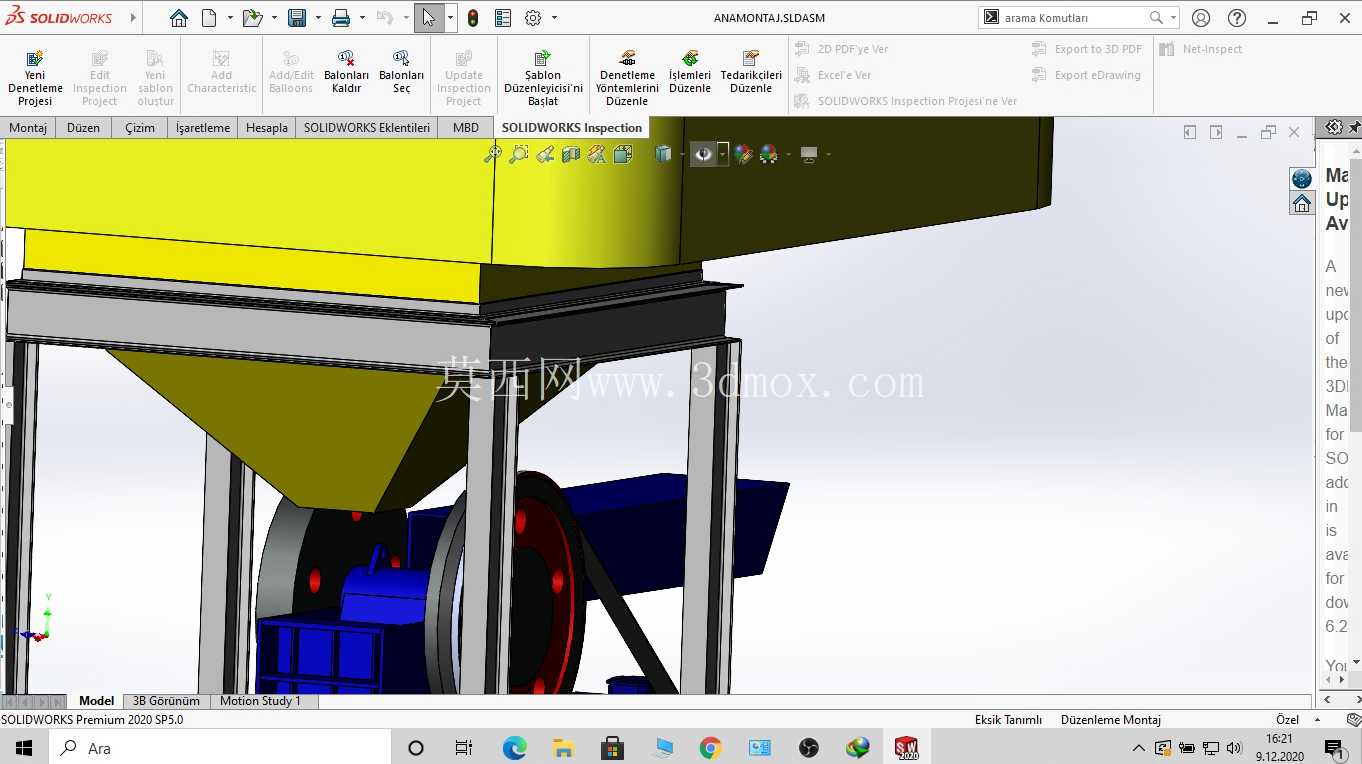The width and height of the screenshot is (1362, 764).
Task: Click View Settings monitor icon
Action: click(809, 154)
